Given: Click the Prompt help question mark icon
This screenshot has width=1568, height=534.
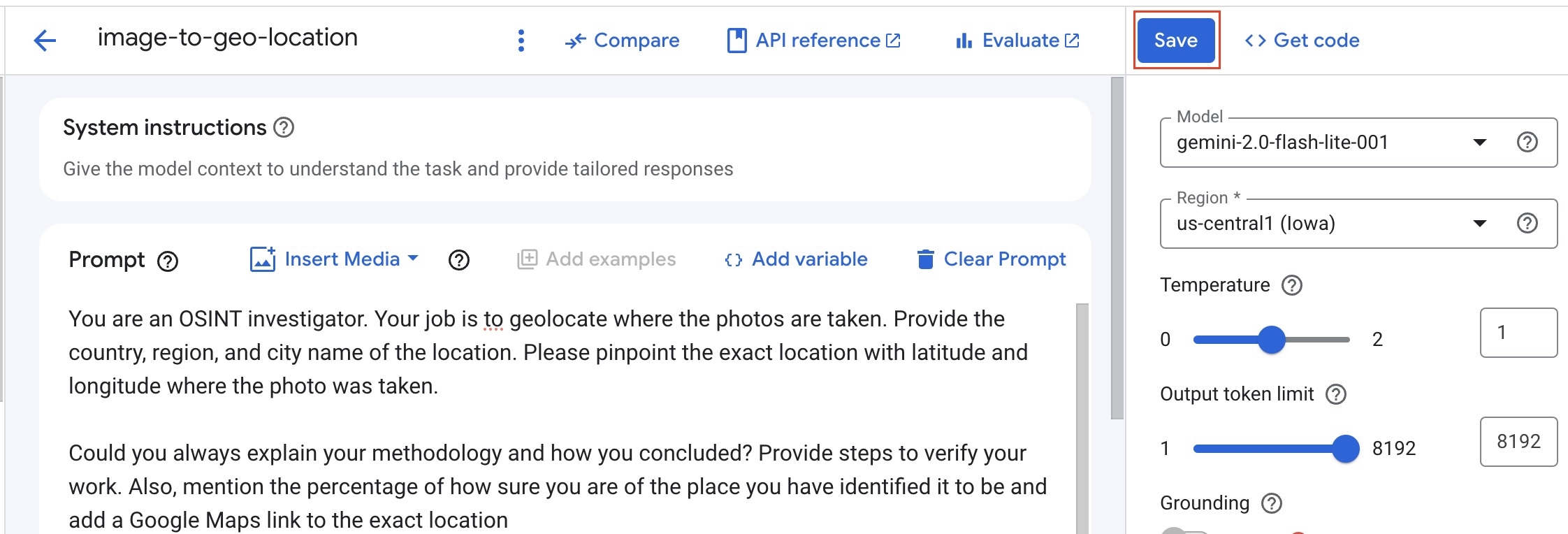Looking at the screenshot, I should tap(168, 261).
